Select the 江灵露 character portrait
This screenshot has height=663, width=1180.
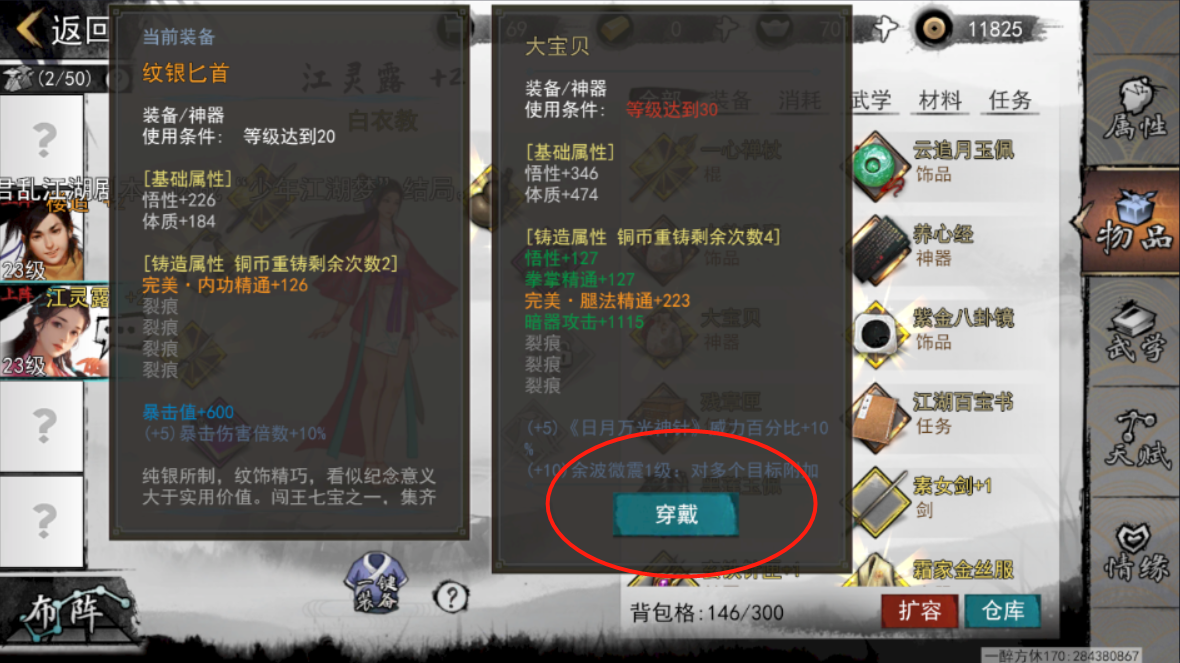(54, 331)
